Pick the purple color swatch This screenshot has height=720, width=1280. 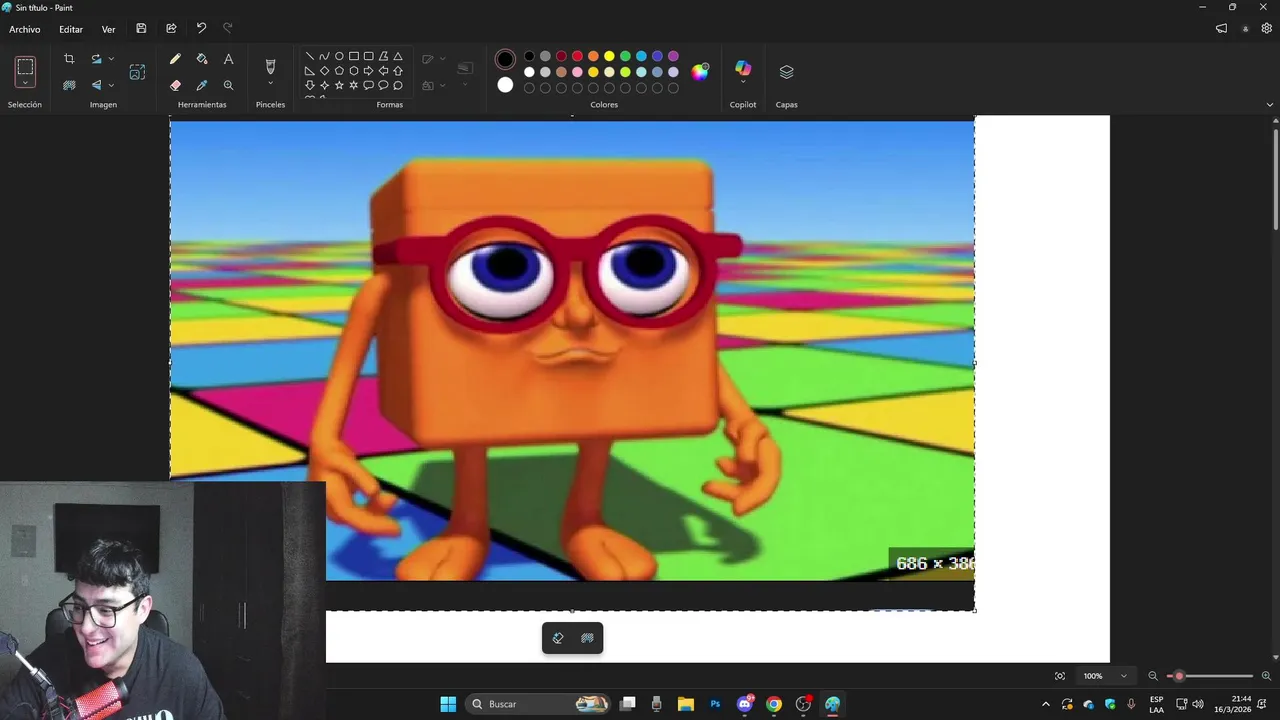click(x=673, y=56)
